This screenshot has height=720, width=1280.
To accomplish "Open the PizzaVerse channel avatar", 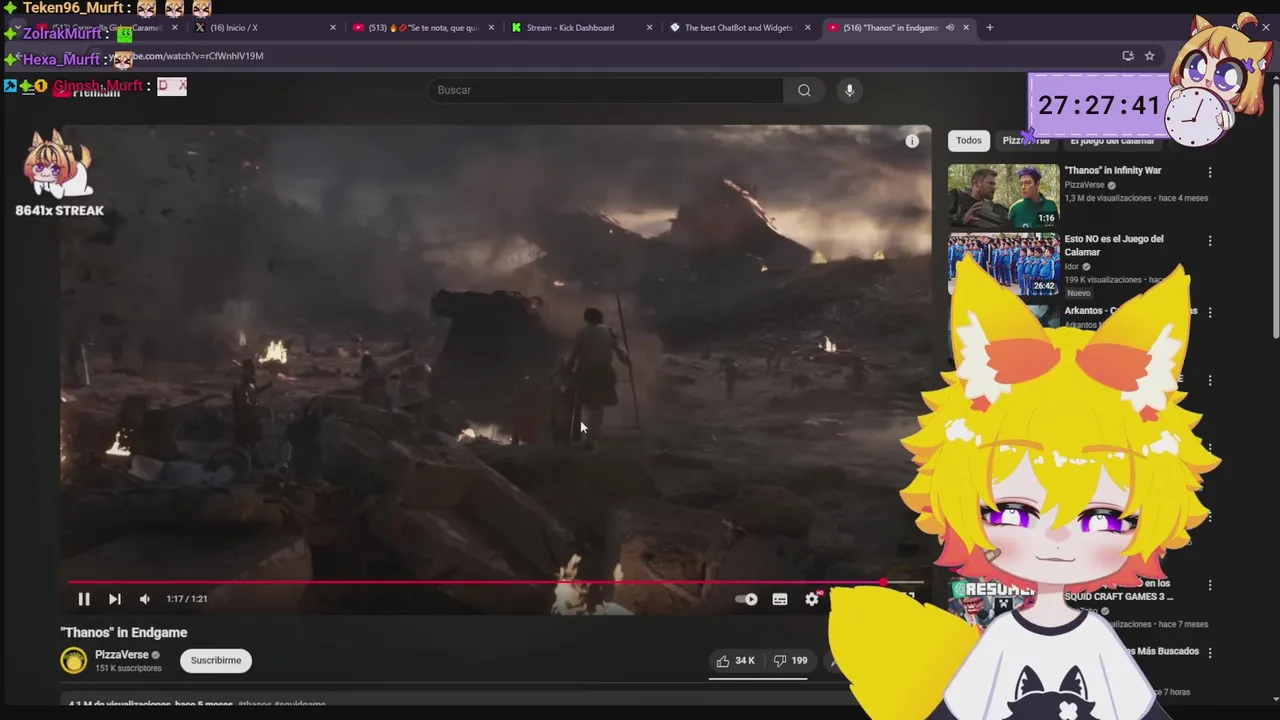I will pyautogui.click(x=74, y=660).
